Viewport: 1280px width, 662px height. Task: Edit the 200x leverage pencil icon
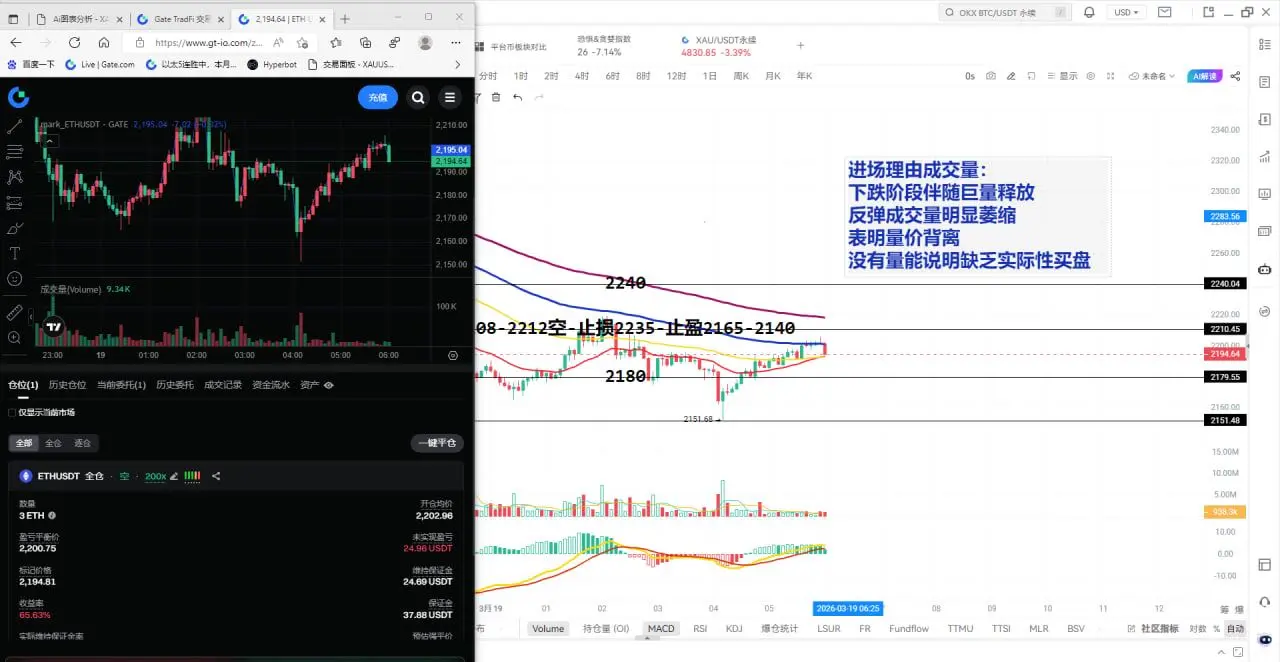pyautogui.click(x=174, y=476)
